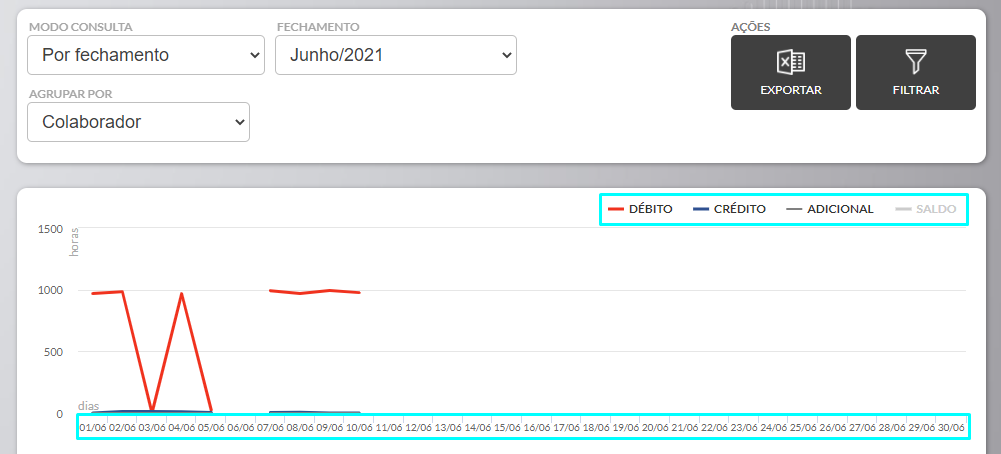Toggle the Adicional series in legend
This screenshot has height=454, width=1001.
click(830, 209)
